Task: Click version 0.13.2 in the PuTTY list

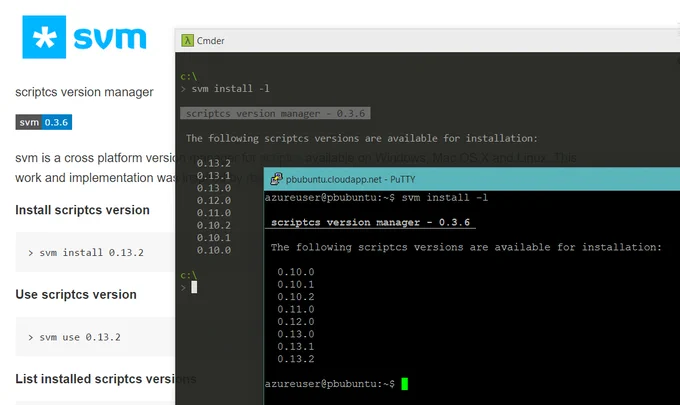Action: 296,359
